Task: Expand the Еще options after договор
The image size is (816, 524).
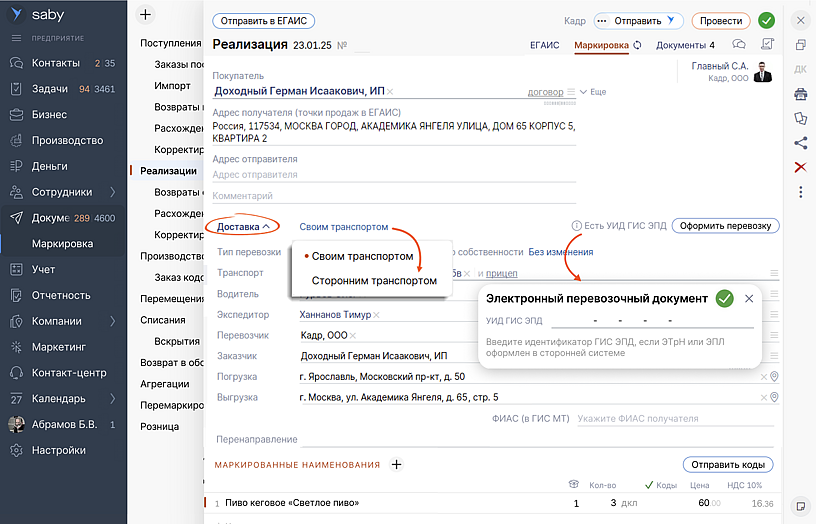Action: 592,92
